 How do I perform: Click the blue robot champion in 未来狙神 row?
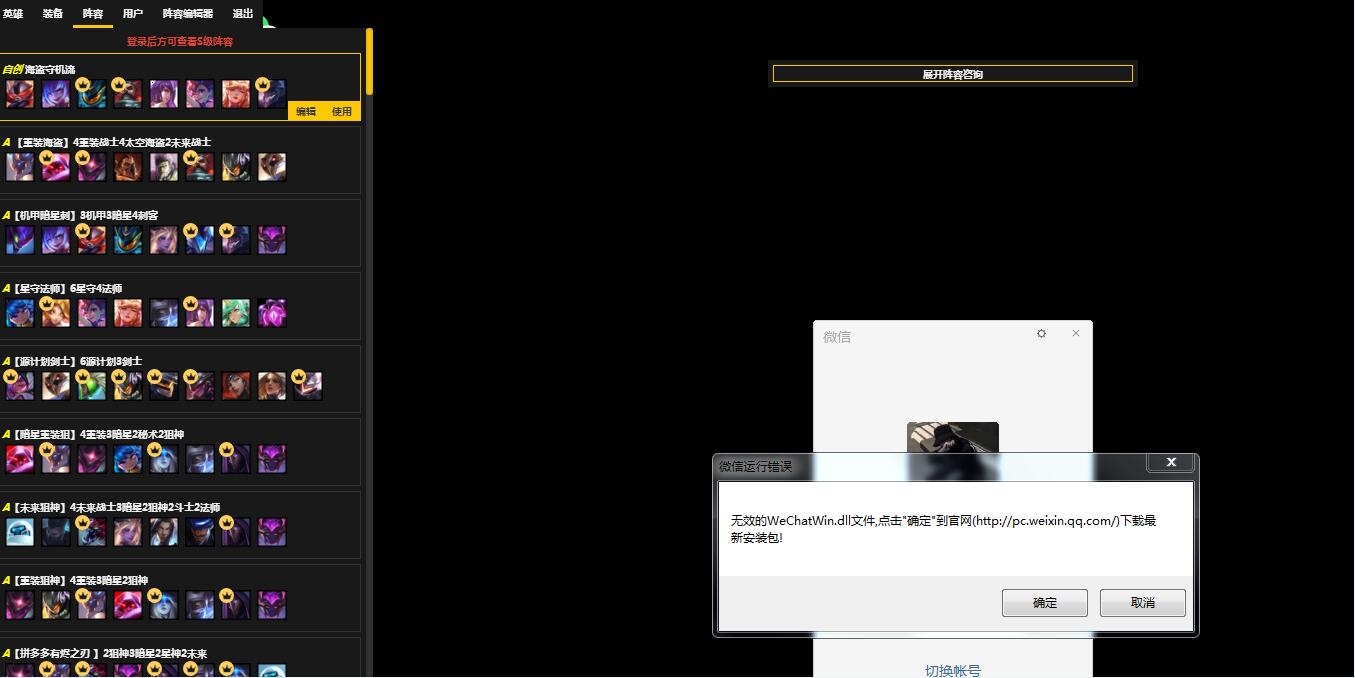(20, 532)
